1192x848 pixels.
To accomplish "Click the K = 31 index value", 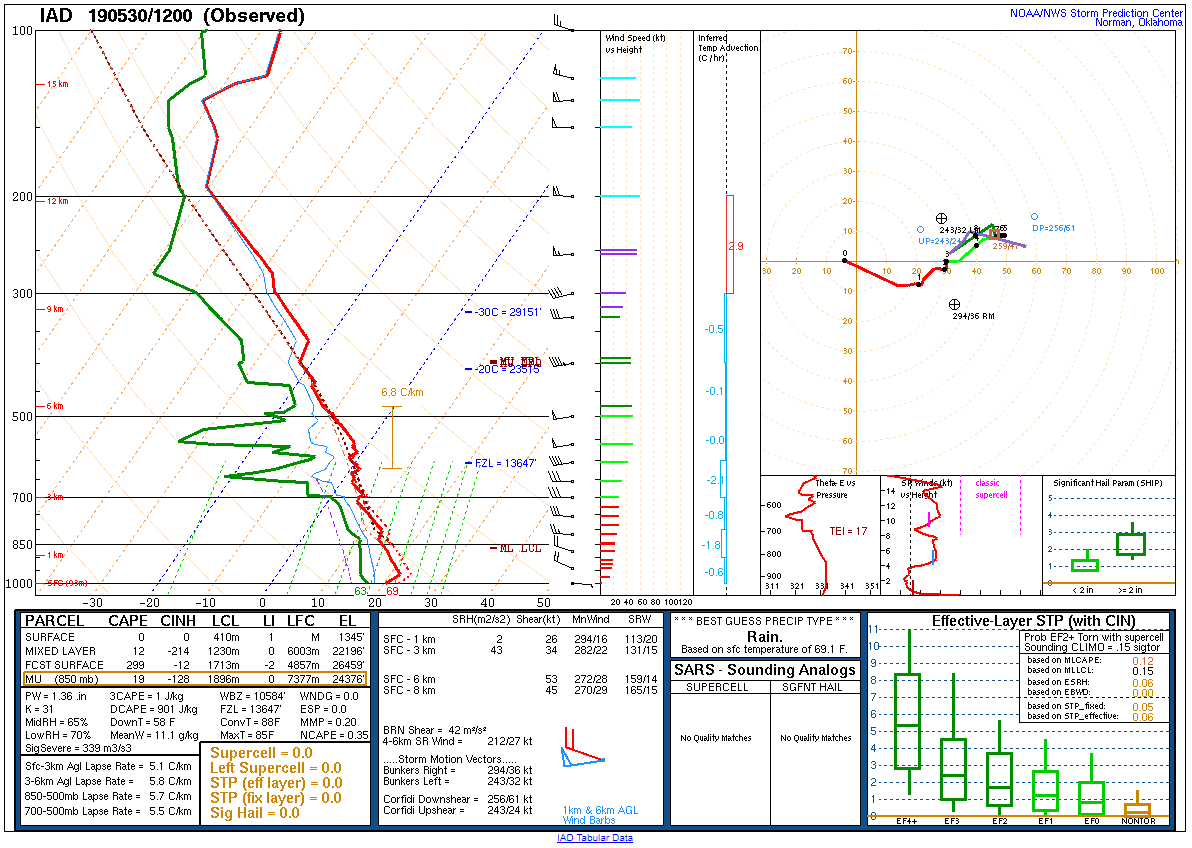I will [x=40, y=709].
